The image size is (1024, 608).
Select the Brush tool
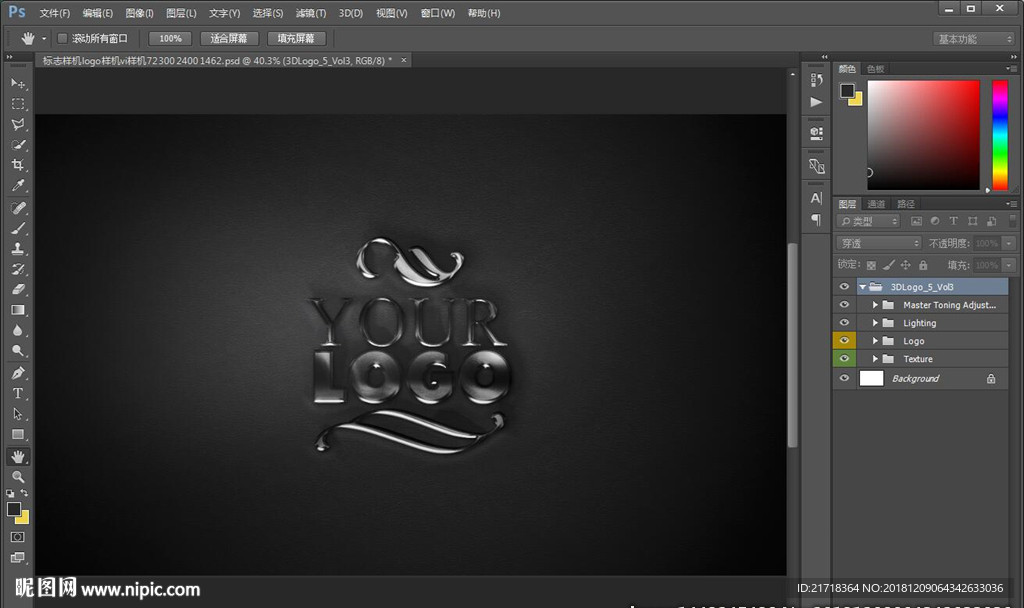click(x=18, y=228)
